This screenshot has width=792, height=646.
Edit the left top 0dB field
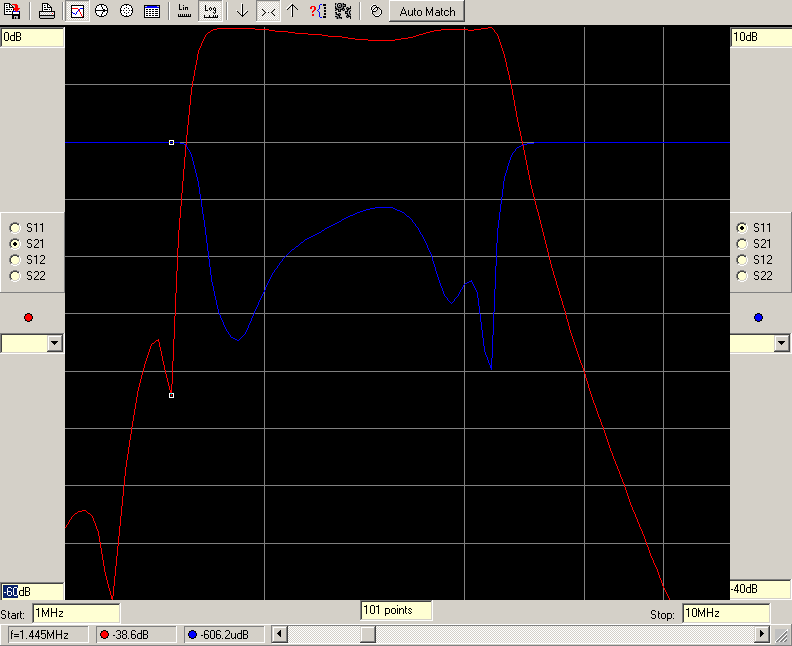[32, 37]
